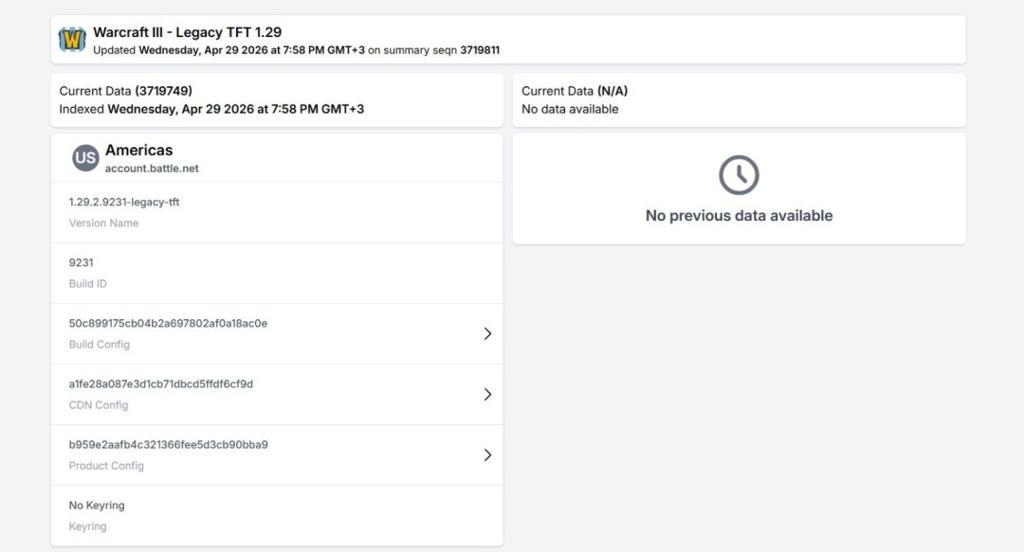Image resolution: width=1024 pixels, height=552 pixels.
Task: Click the Indexed Wednesday, Apr 29 2026 timestamp
Action: click(x=211, y=109)
